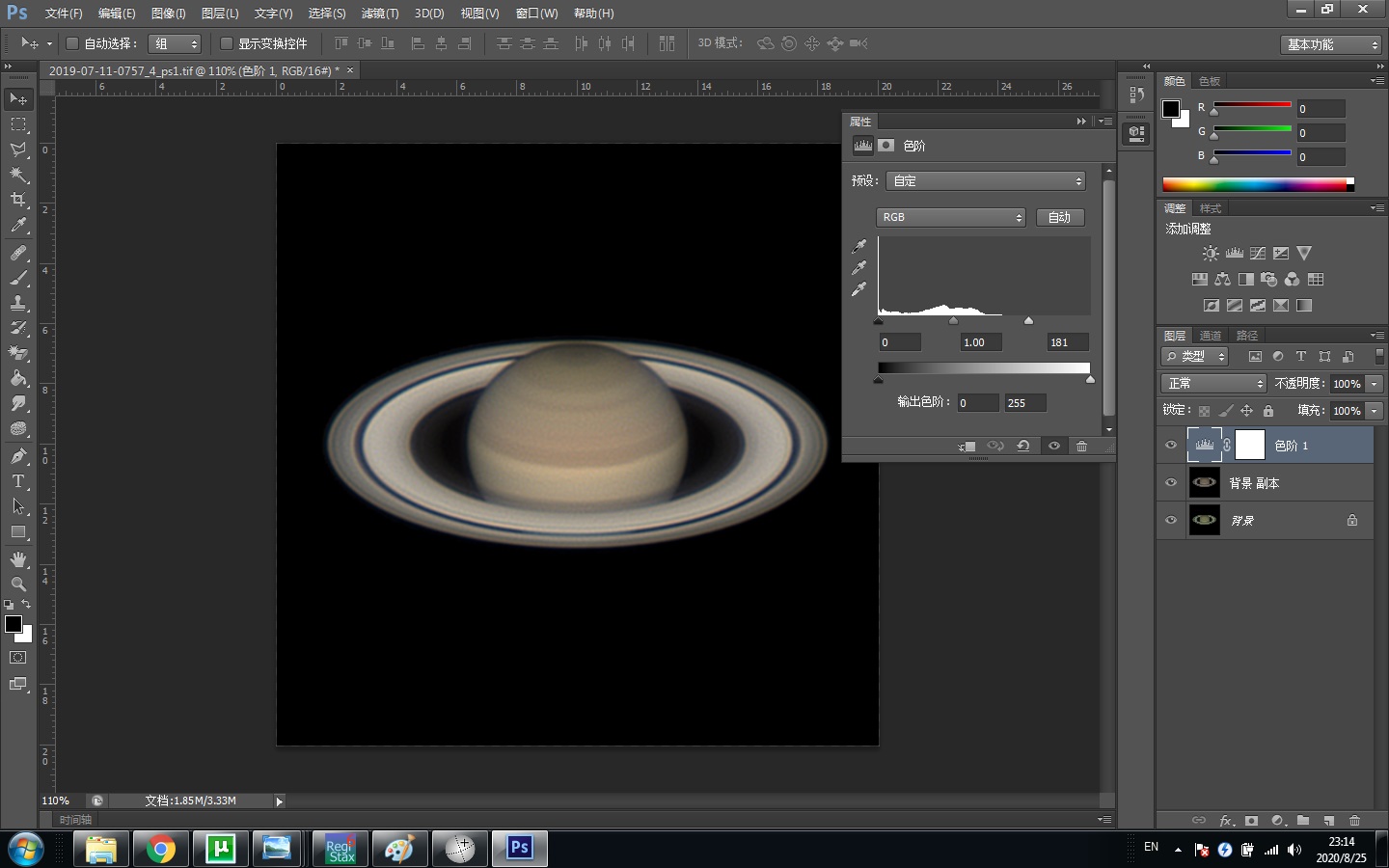Add layer style fx button
The image size is (1389, 868).
click(1226, 821)
